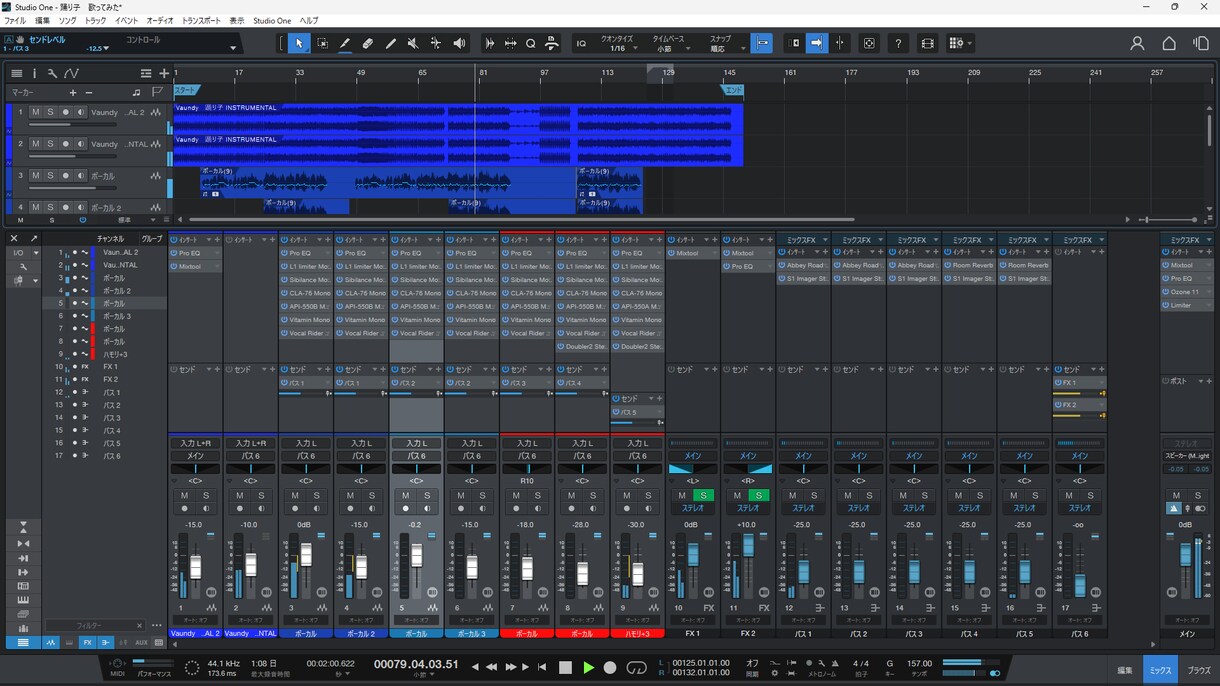The height and width of the screenshot is (686, 1220).
Task: Click the 編集 button at bottom right
Action: [x=1125, y=670]
